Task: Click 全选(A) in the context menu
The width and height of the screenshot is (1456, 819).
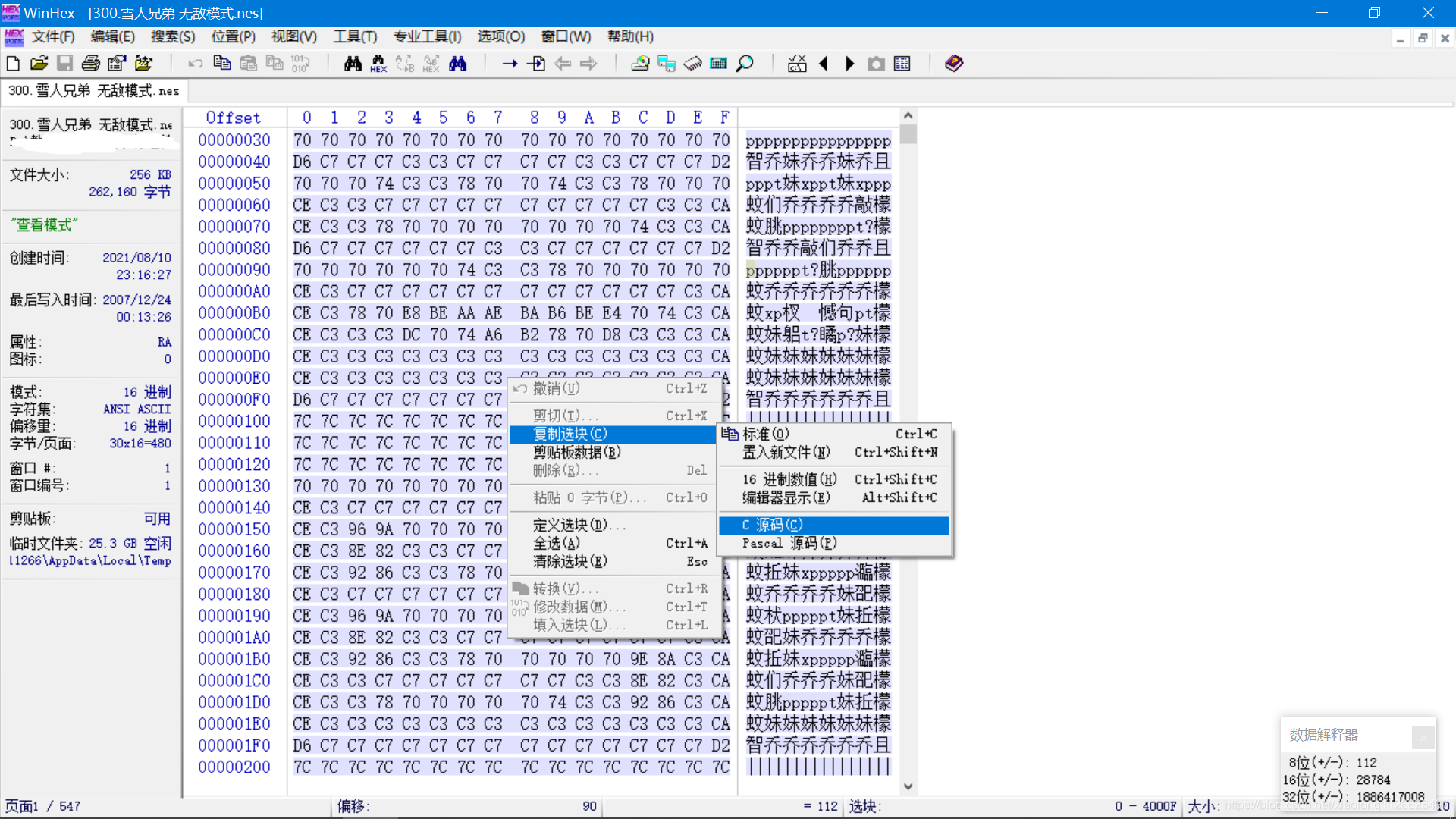Action: (557, 543)
